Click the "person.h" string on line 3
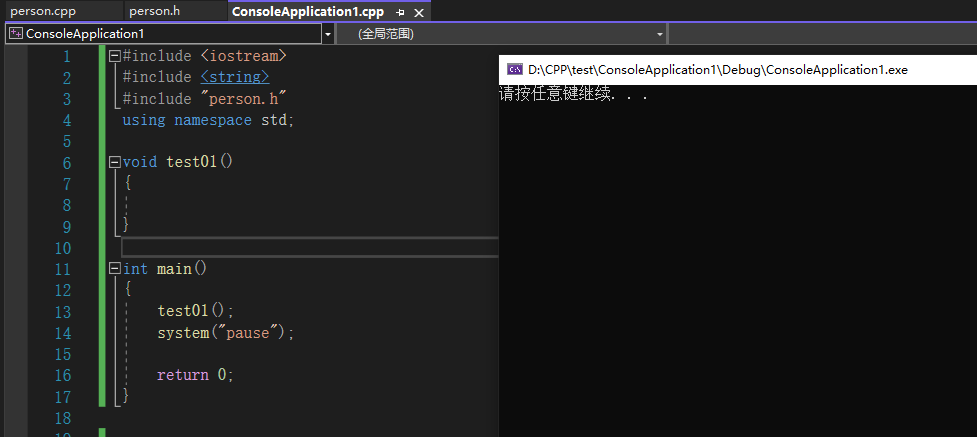The width and height of the screenshot is (977, 437). 244,98
